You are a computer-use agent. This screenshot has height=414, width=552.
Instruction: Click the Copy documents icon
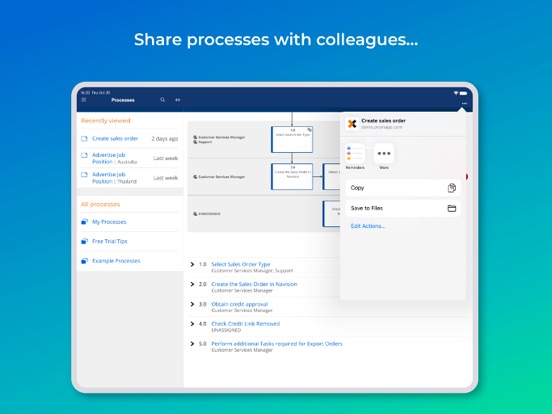click(452, 188)
